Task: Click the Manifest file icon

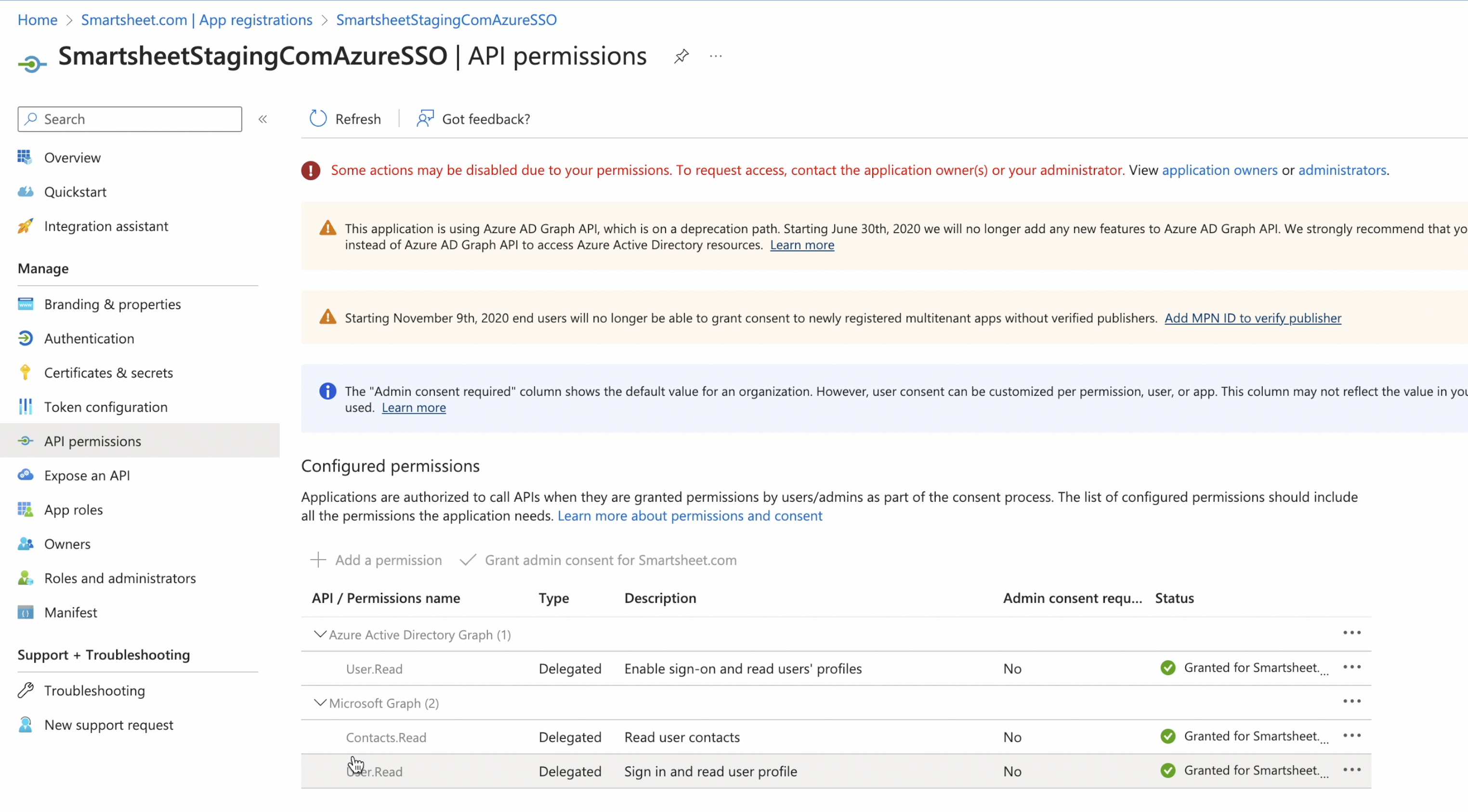Action: (x=25, y=612)
